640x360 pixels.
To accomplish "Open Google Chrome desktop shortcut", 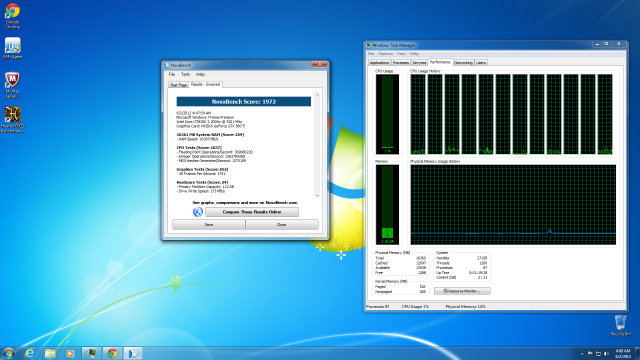I will tap(12, 16).
